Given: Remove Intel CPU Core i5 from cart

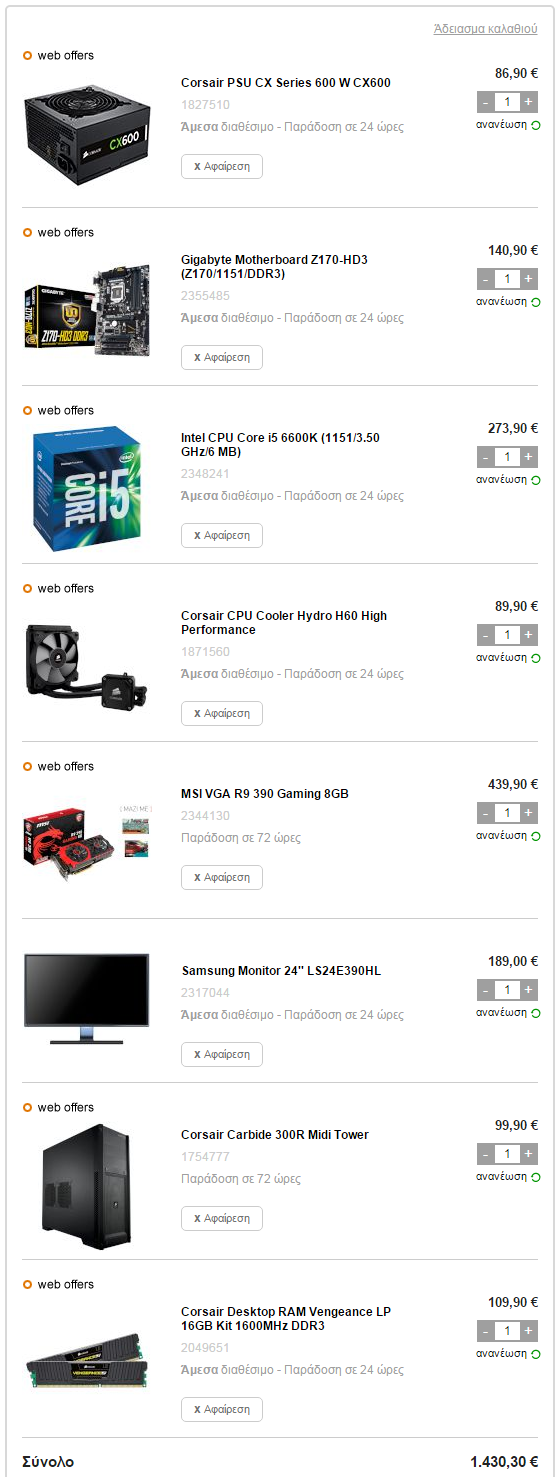Looking at the screenshot, I should (x=222, y=535).
